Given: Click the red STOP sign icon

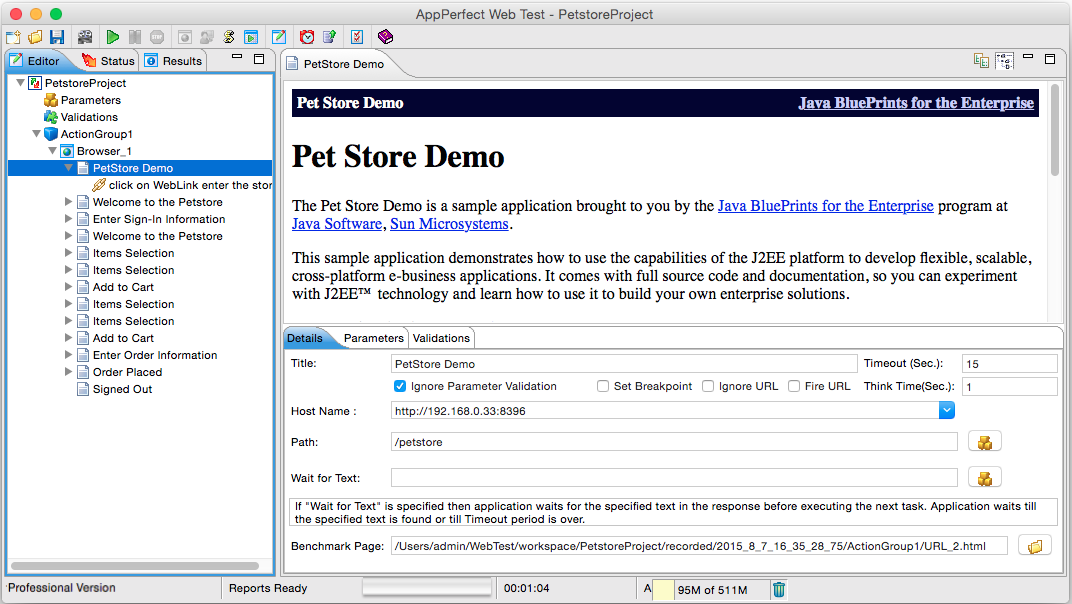Looking at the screenshot, I should pos(157,37).
